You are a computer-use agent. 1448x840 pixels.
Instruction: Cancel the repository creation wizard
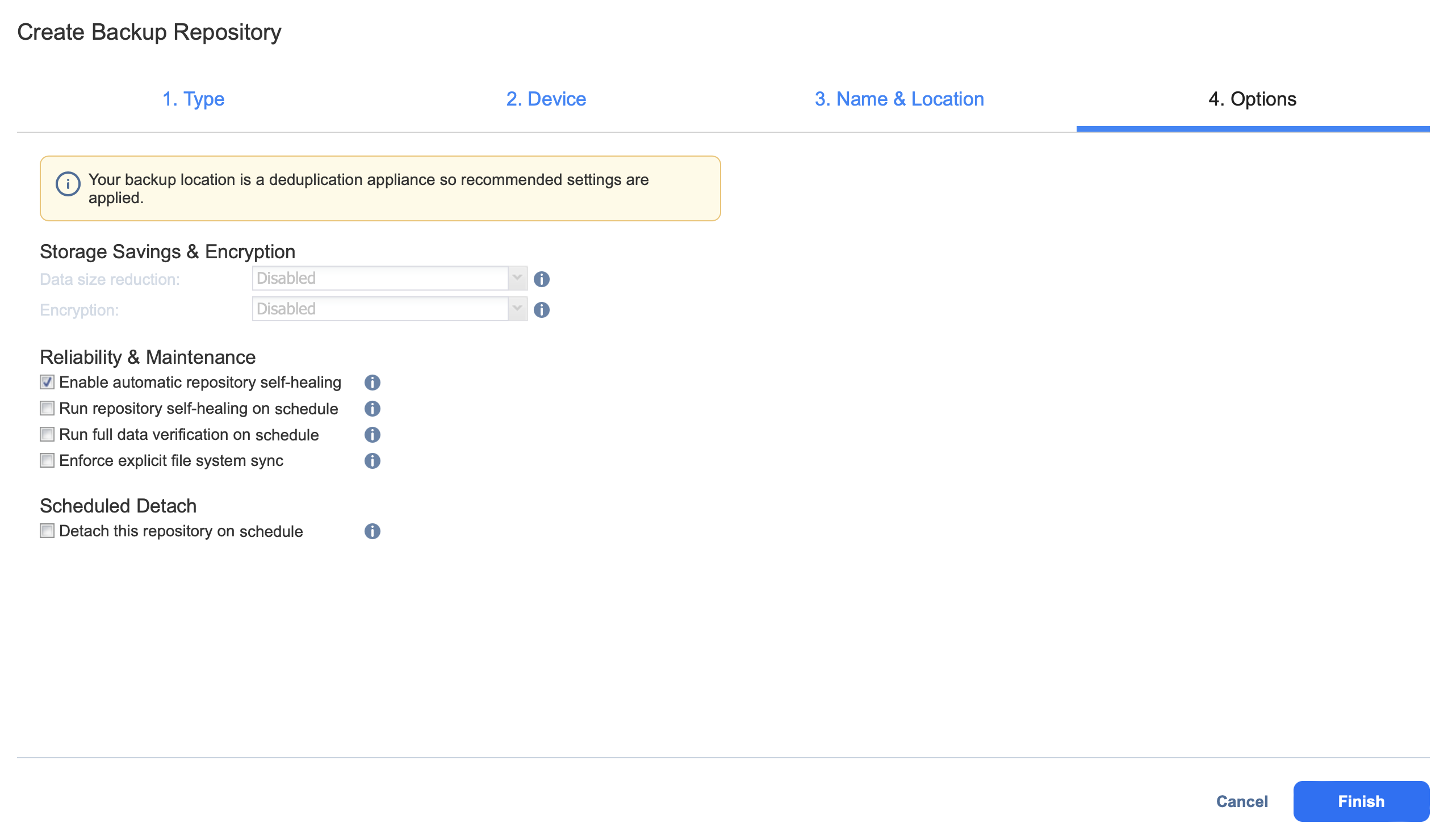[x=1242, y=801]
